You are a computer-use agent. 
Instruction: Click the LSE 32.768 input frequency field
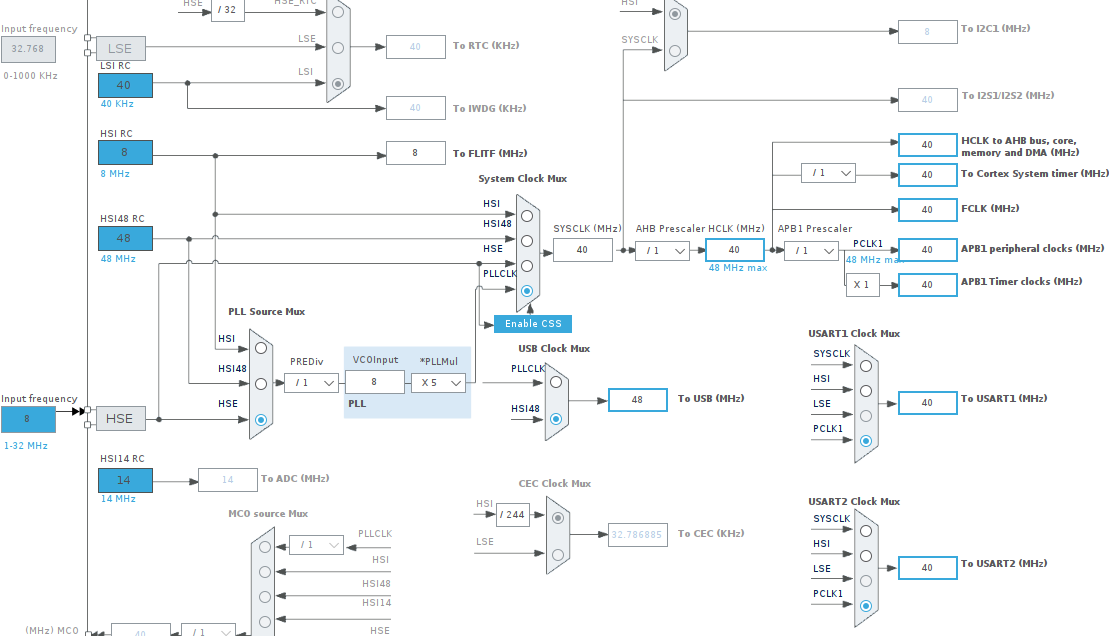click(x=28, y=49)
